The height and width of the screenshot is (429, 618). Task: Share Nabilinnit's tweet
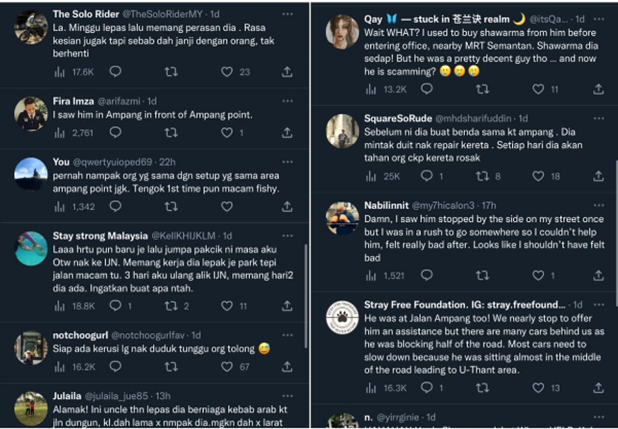click(598, 275)
